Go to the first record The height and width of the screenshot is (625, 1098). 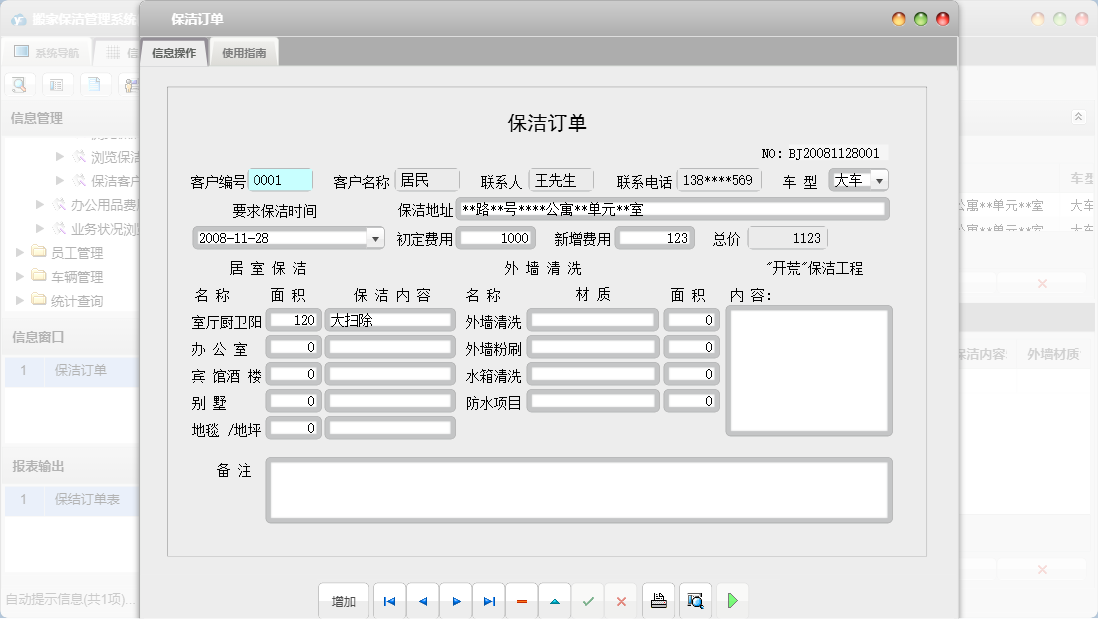389,601
